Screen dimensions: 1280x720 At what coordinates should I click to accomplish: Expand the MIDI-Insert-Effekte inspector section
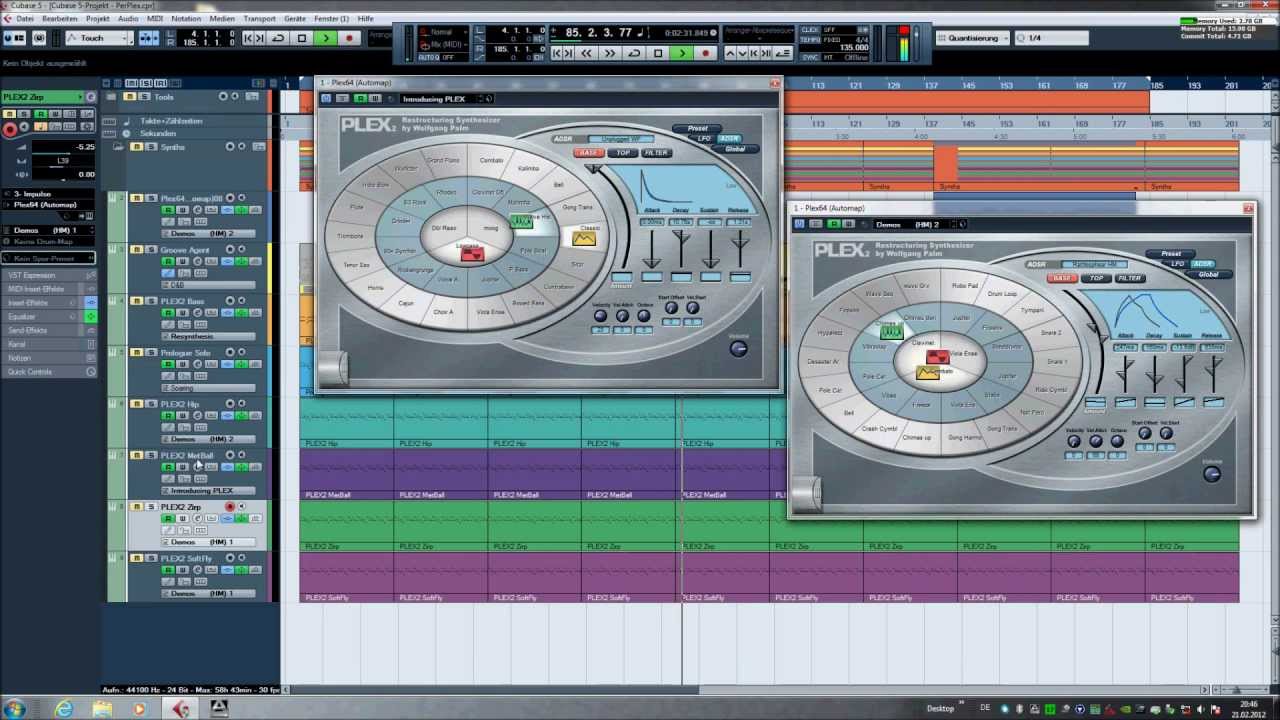point(49,289)
